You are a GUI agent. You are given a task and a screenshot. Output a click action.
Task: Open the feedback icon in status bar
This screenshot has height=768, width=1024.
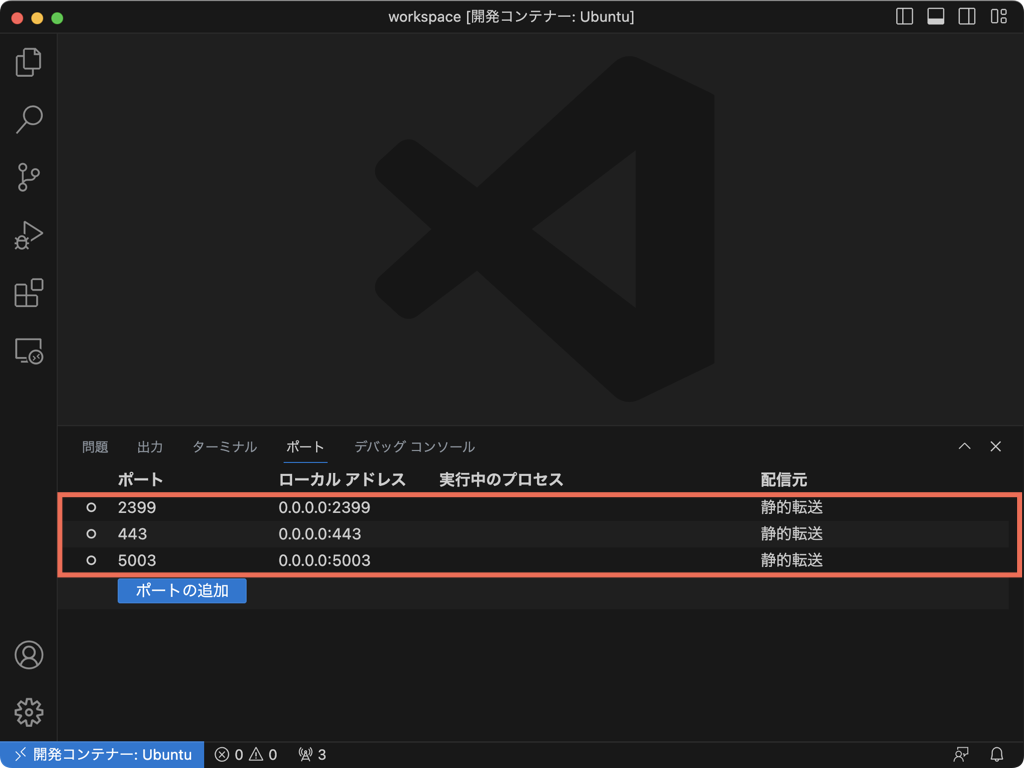pyautogui.click(x=961, y=755)
